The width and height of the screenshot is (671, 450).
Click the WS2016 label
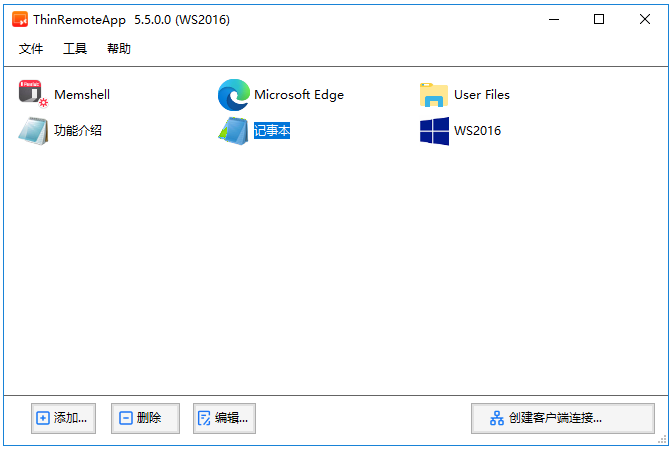tap(478, 130)
